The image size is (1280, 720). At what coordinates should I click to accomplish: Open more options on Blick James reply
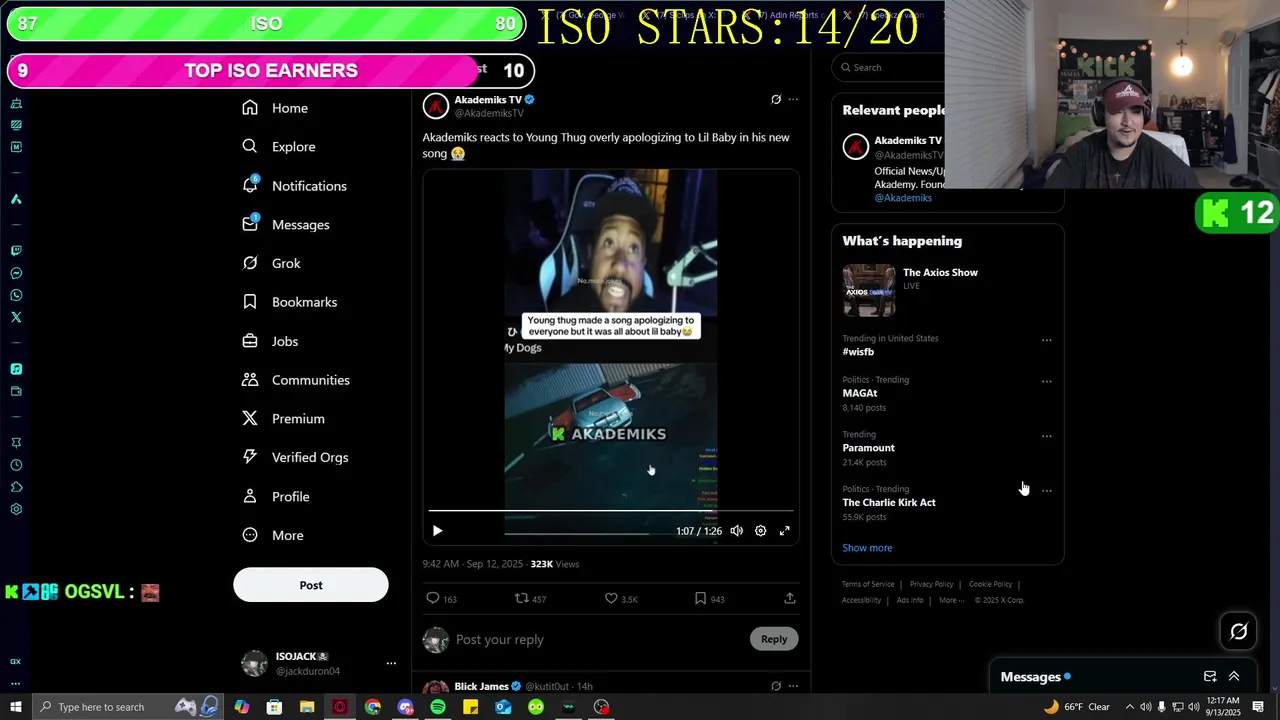coord(793,686)
